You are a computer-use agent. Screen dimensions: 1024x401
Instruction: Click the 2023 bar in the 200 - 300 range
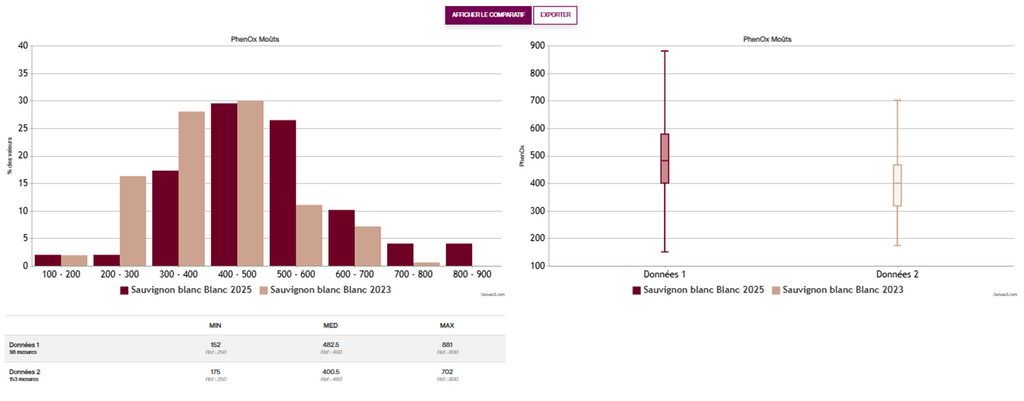tap(133, 221)
